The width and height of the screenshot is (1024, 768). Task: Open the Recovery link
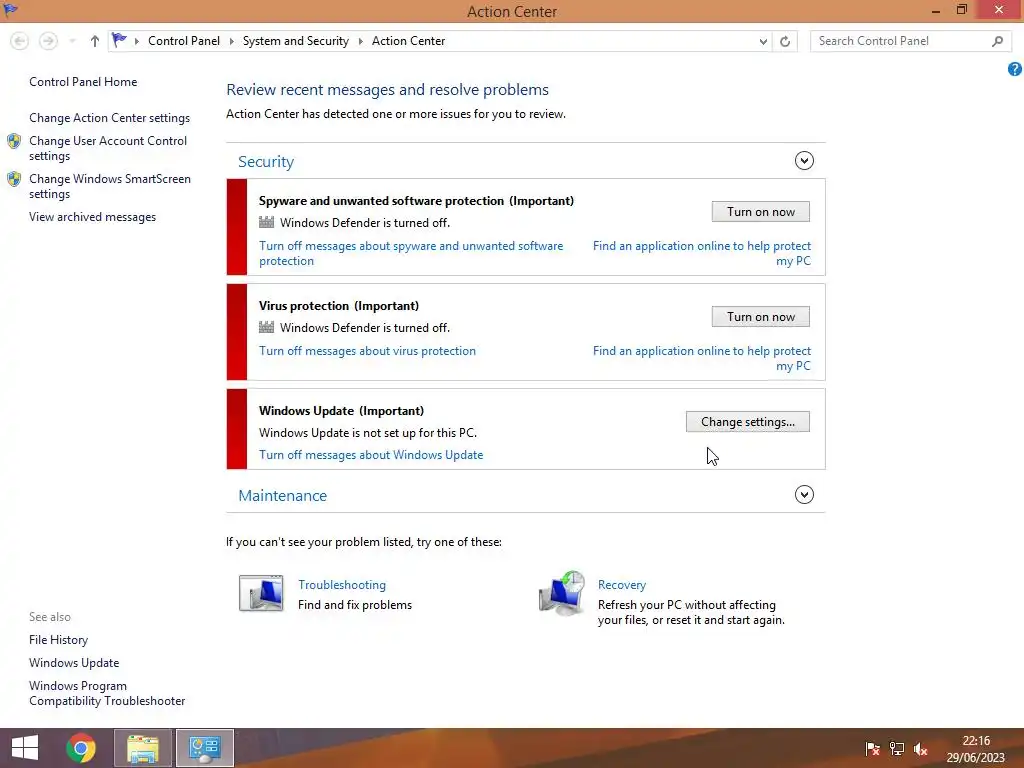pyautogui.click(x=622, y=584)
